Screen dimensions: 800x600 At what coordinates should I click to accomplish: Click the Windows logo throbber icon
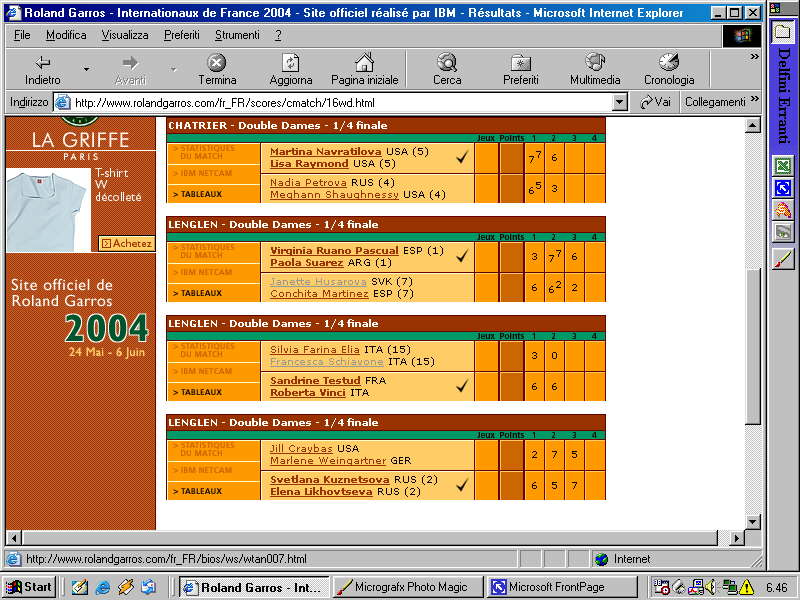742,36
